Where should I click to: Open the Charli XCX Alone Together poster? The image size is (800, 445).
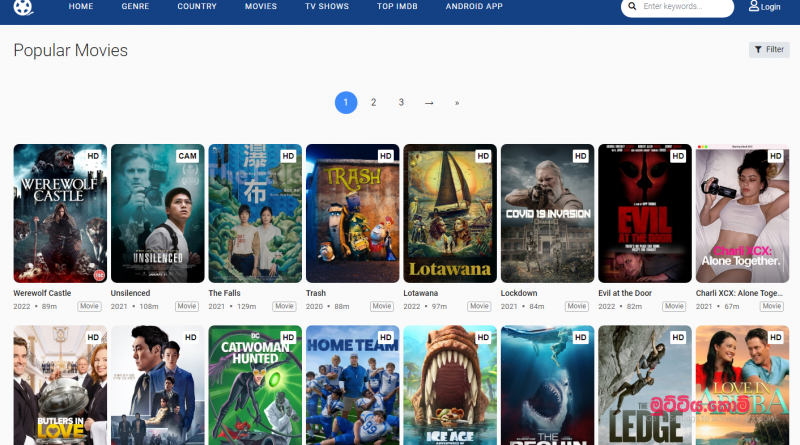click(x=742, y=213)
